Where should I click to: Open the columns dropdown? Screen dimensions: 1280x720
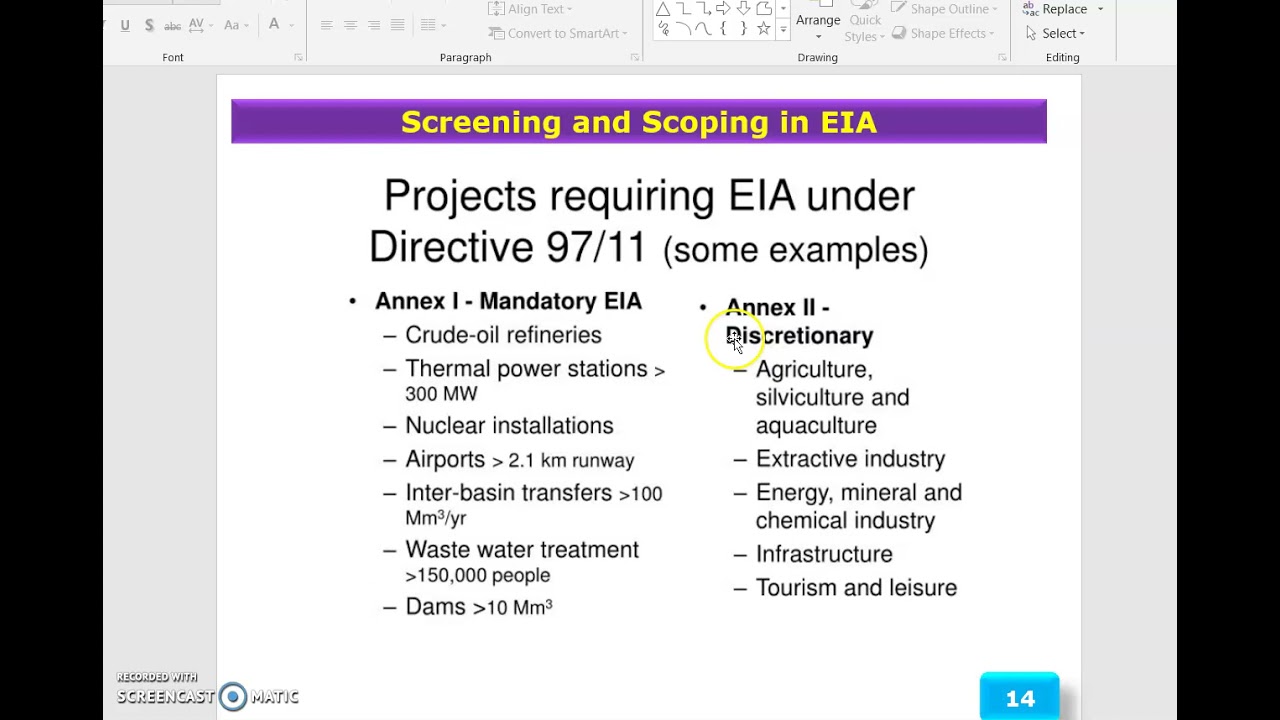[433, 25]
